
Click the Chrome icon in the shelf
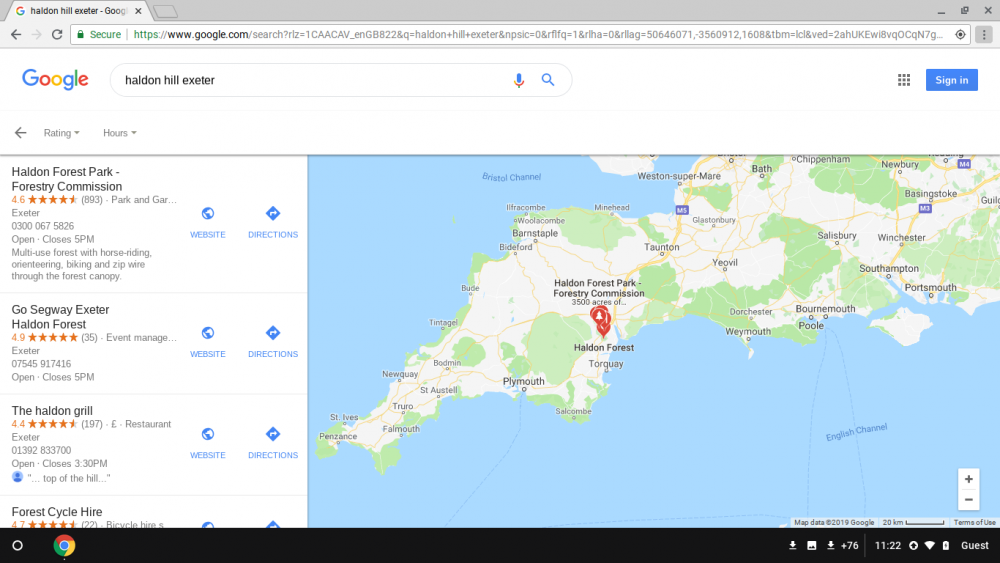pos(64,545)
